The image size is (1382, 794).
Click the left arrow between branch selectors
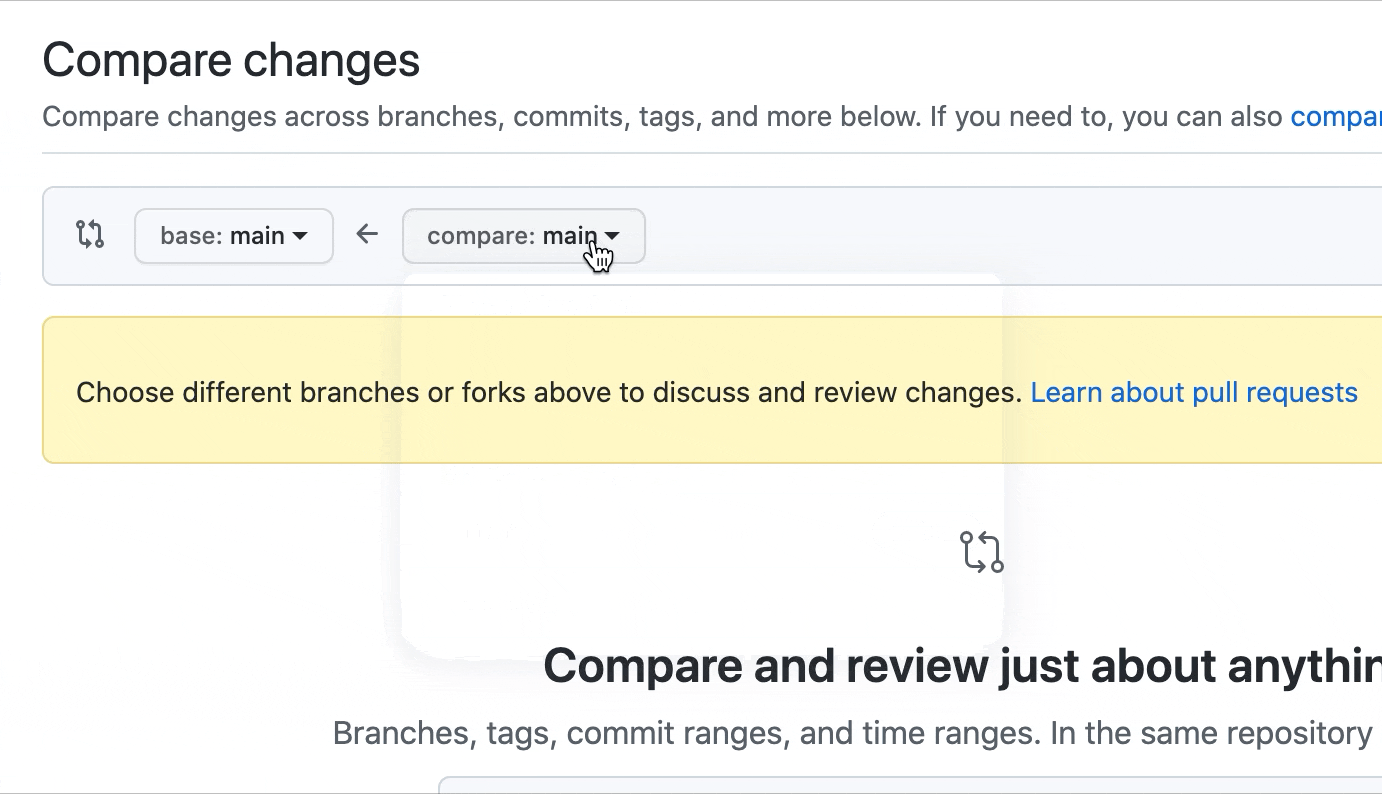click(367, 235)
